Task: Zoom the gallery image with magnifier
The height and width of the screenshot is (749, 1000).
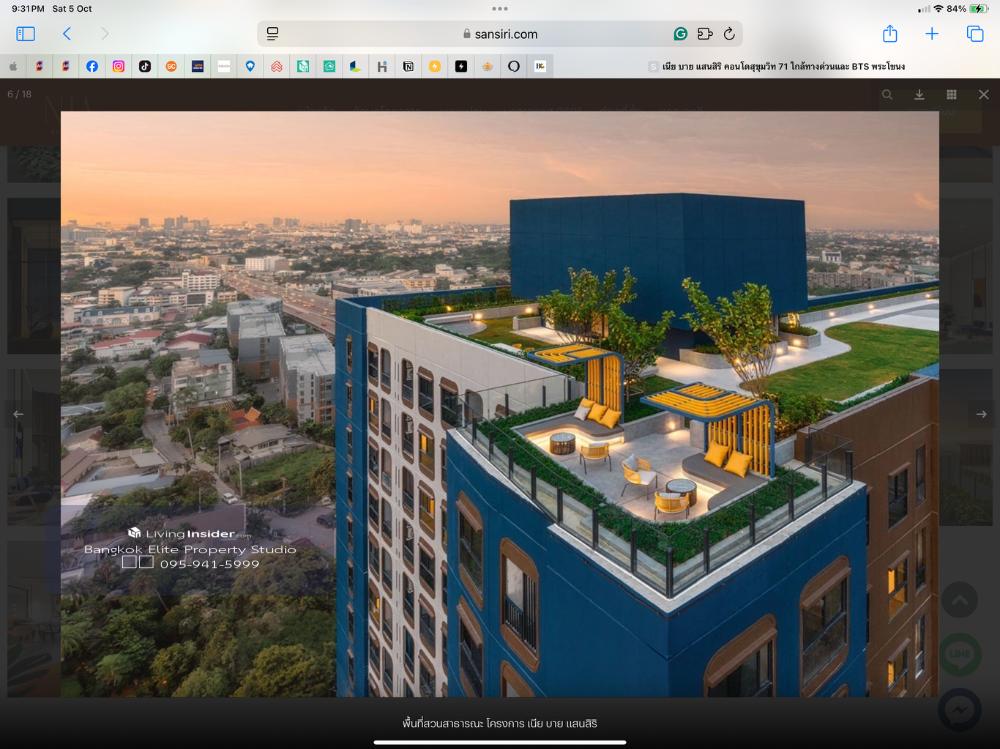Action: coord(887,95)
